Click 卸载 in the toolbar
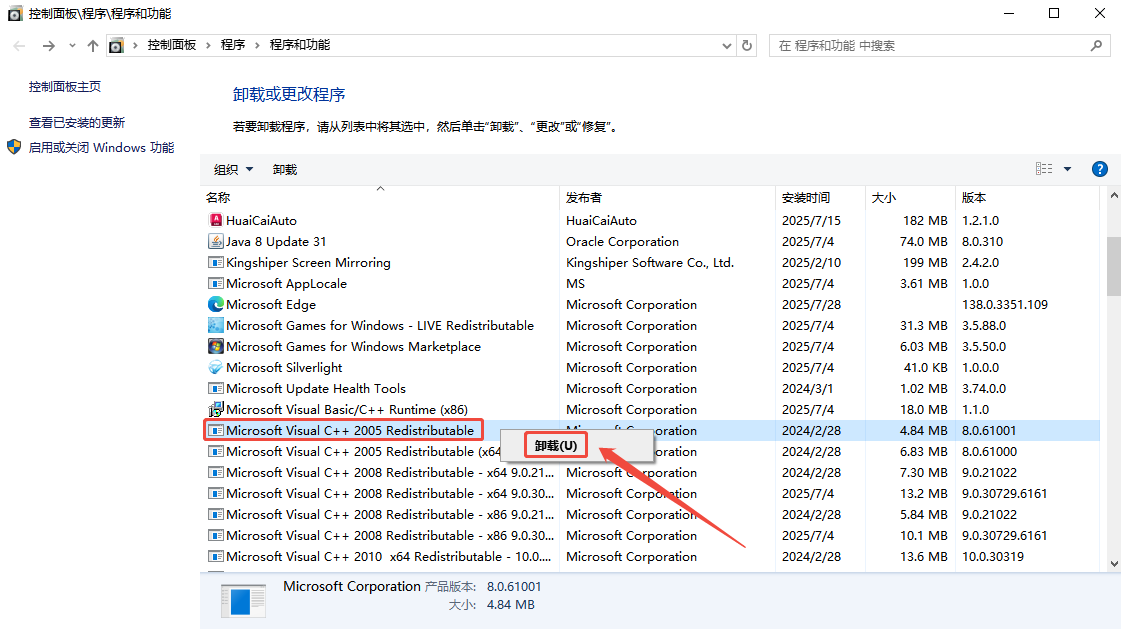 [x=285, y=169]
